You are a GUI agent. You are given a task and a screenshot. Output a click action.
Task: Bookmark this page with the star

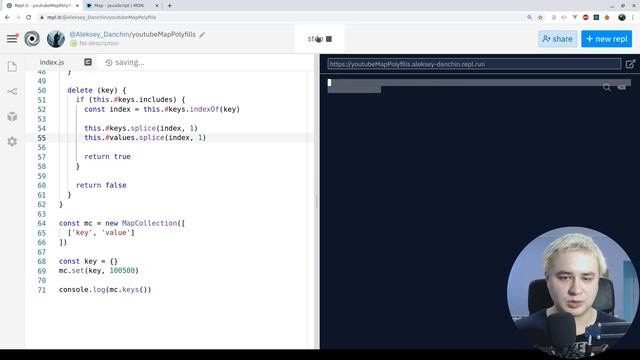540,17
